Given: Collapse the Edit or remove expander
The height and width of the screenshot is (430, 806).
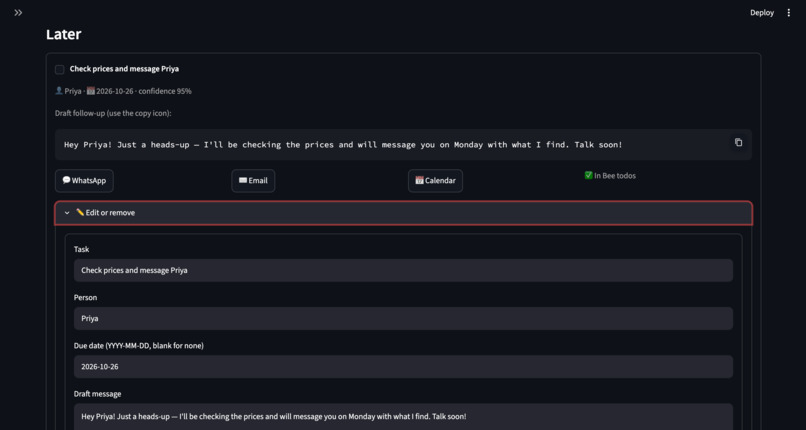Looking at the screenshot, I should (x=404, y=213).
